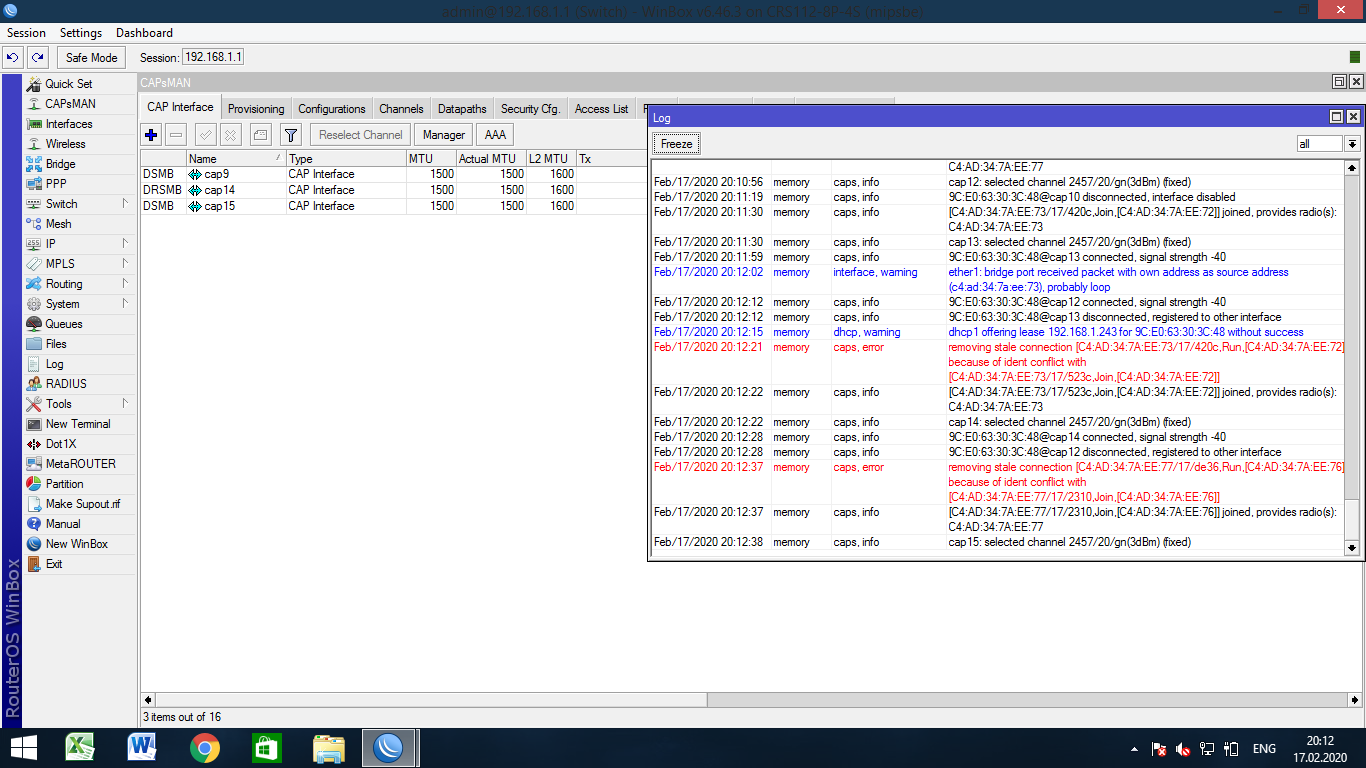Image resolution: width=1366 pixels, height=768 pixels.
Task: Click the comment toolbar icon
Action: pos(260,134)
